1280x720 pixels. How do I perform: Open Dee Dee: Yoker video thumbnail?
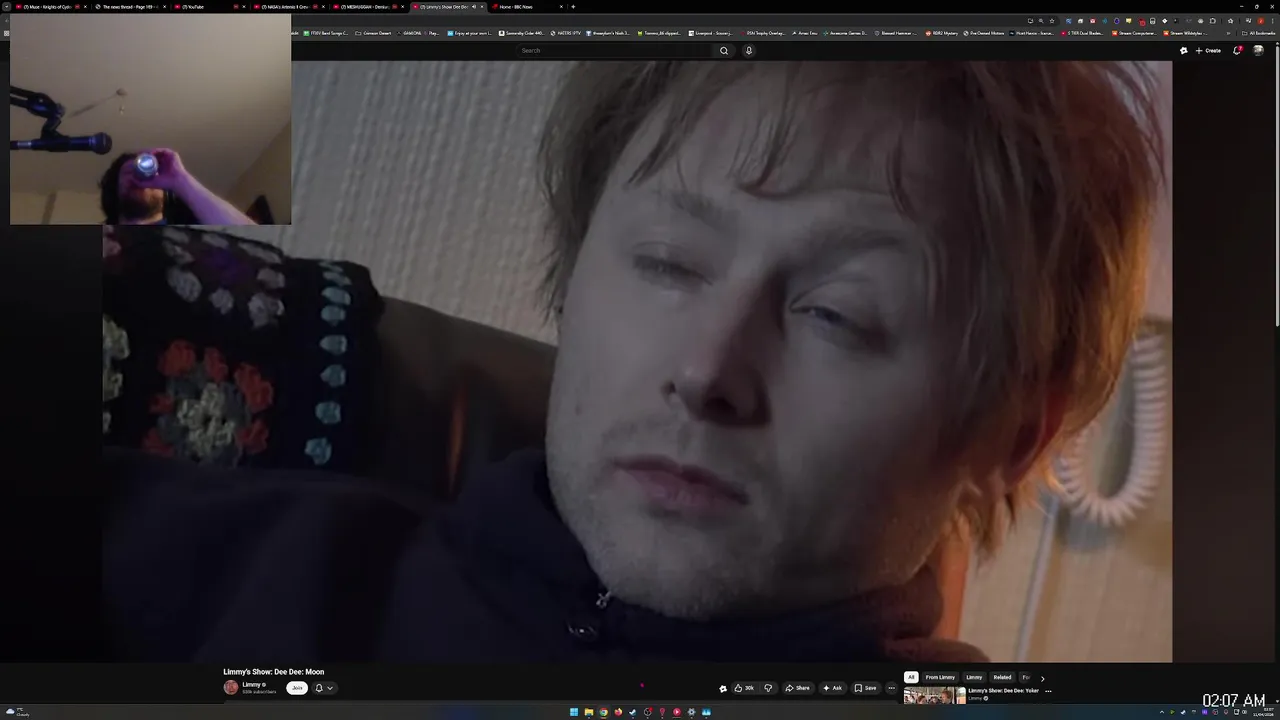934,696
